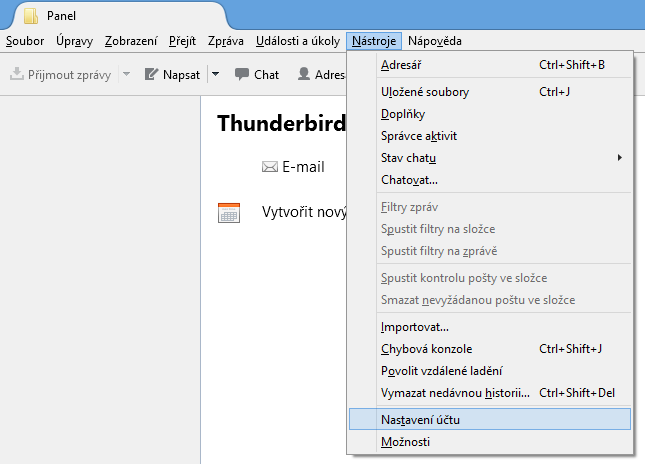Click the Chat speech bubble icon
The image size is (645, 464).
click(242, 74)
